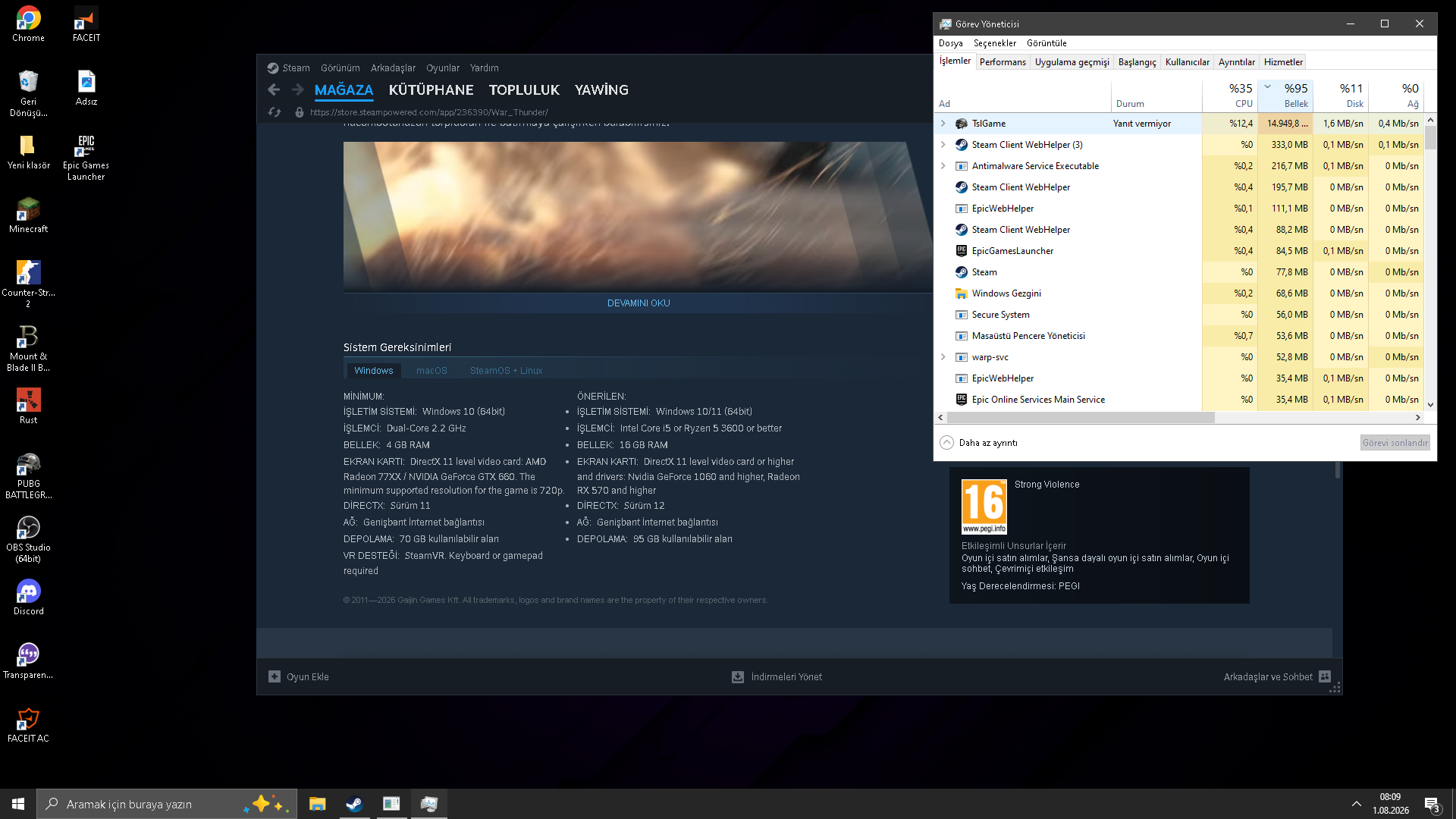Open Task Manager Görüntüle menu
Screen dimensions: 1456x819
pyautogui.click(x=1046, y=43)
